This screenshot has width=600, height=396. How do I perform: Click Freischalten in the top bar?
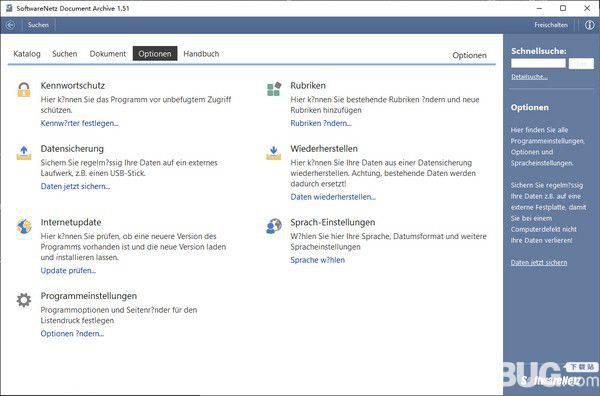551,25
